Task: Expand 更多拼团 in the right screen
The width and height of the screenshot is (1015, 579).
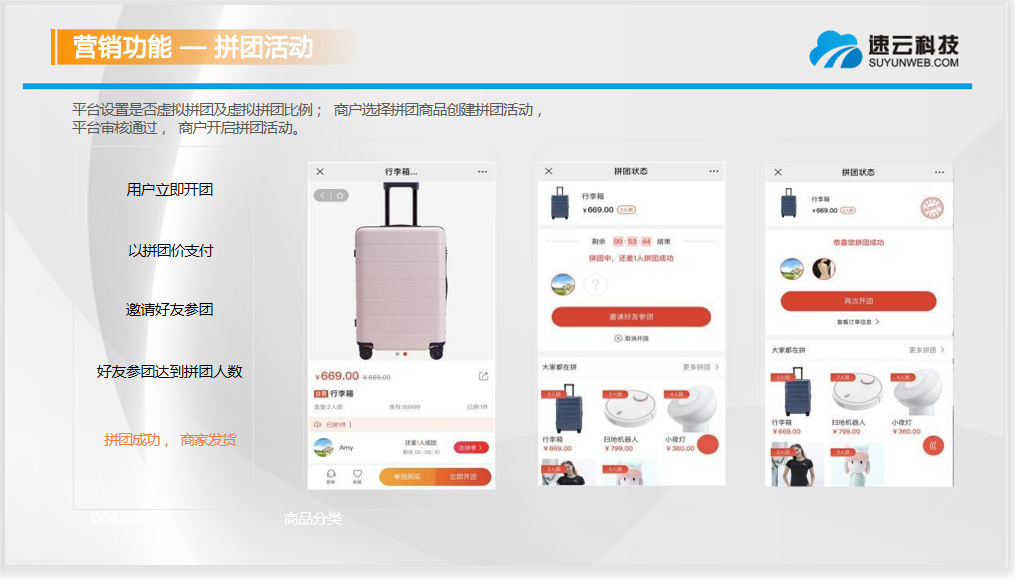Action: click(x=926, y=350)
